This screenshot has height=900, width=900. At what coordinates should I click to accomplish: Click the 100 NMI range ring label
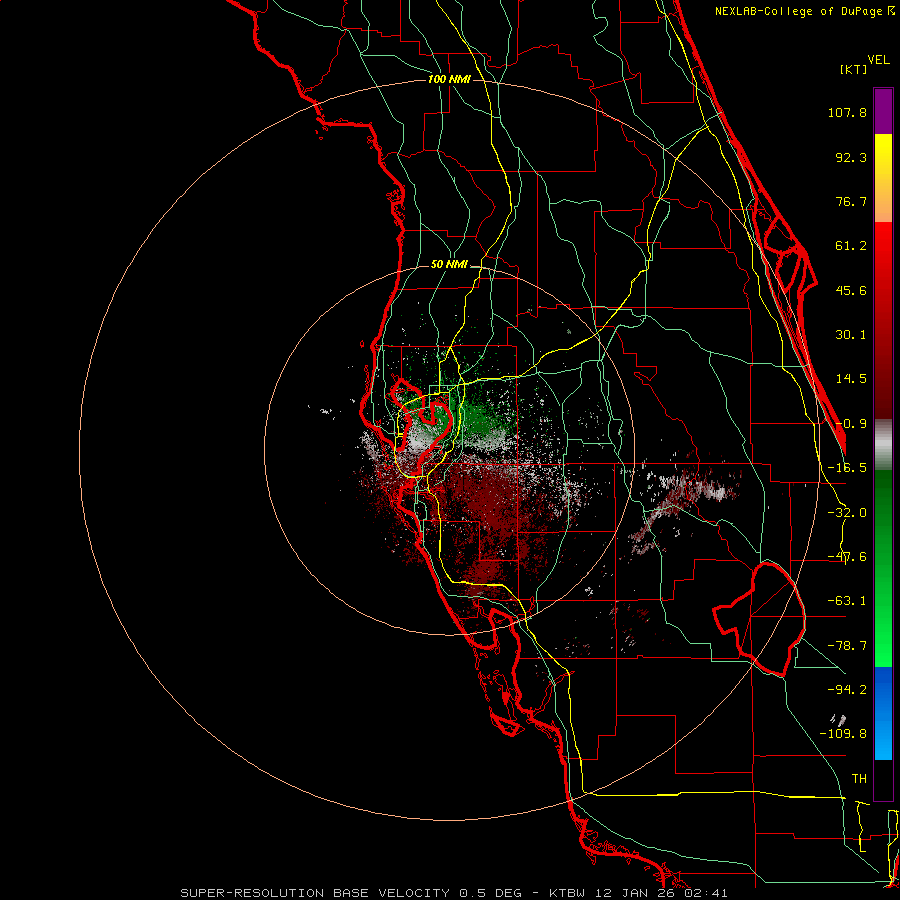click(449, 79)
